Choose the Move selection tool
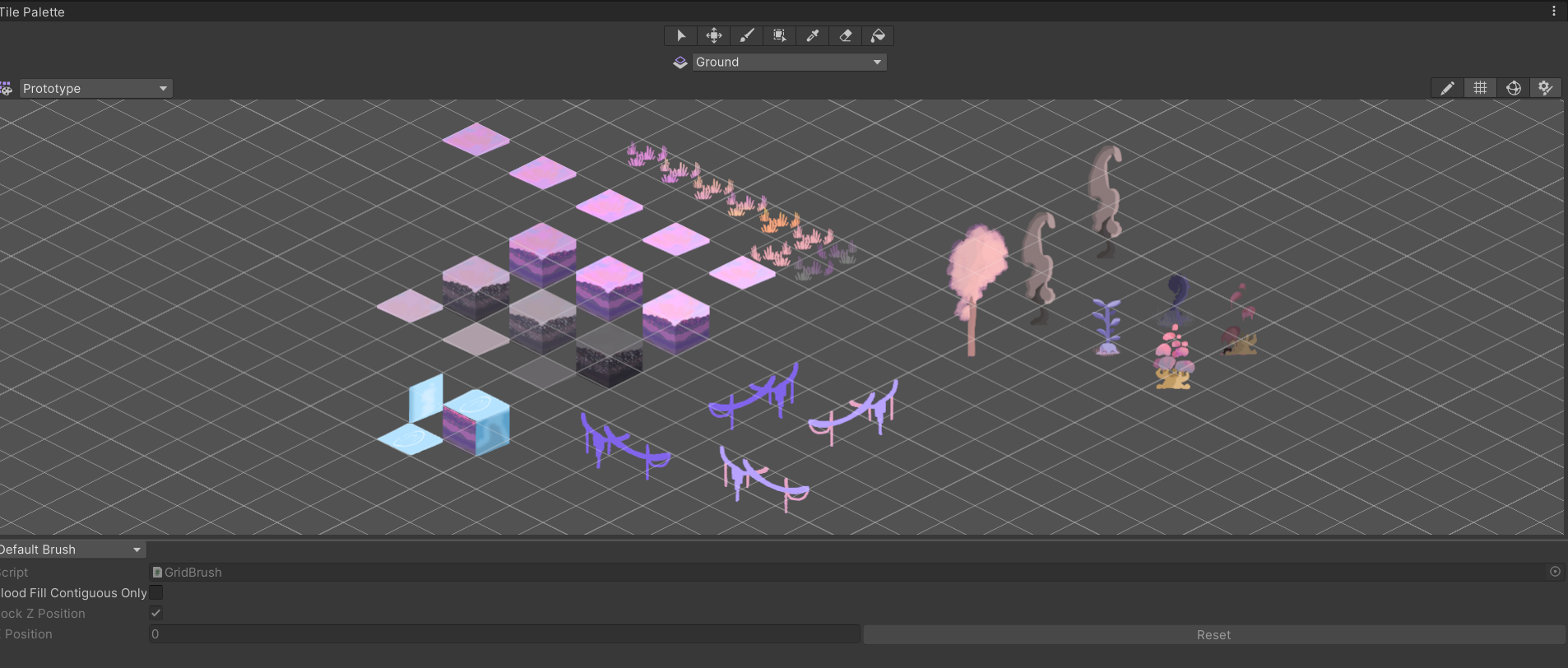1568x668 pixels. tap(713, 35)
